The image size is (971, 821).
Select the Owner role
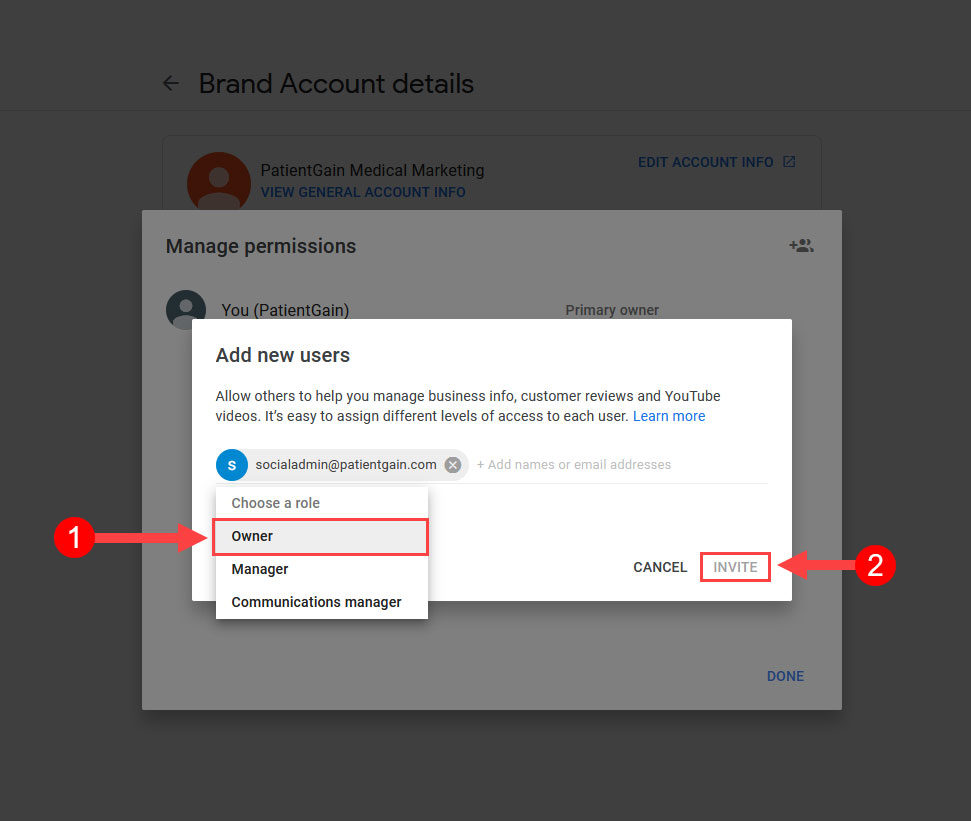click(252, 536)
